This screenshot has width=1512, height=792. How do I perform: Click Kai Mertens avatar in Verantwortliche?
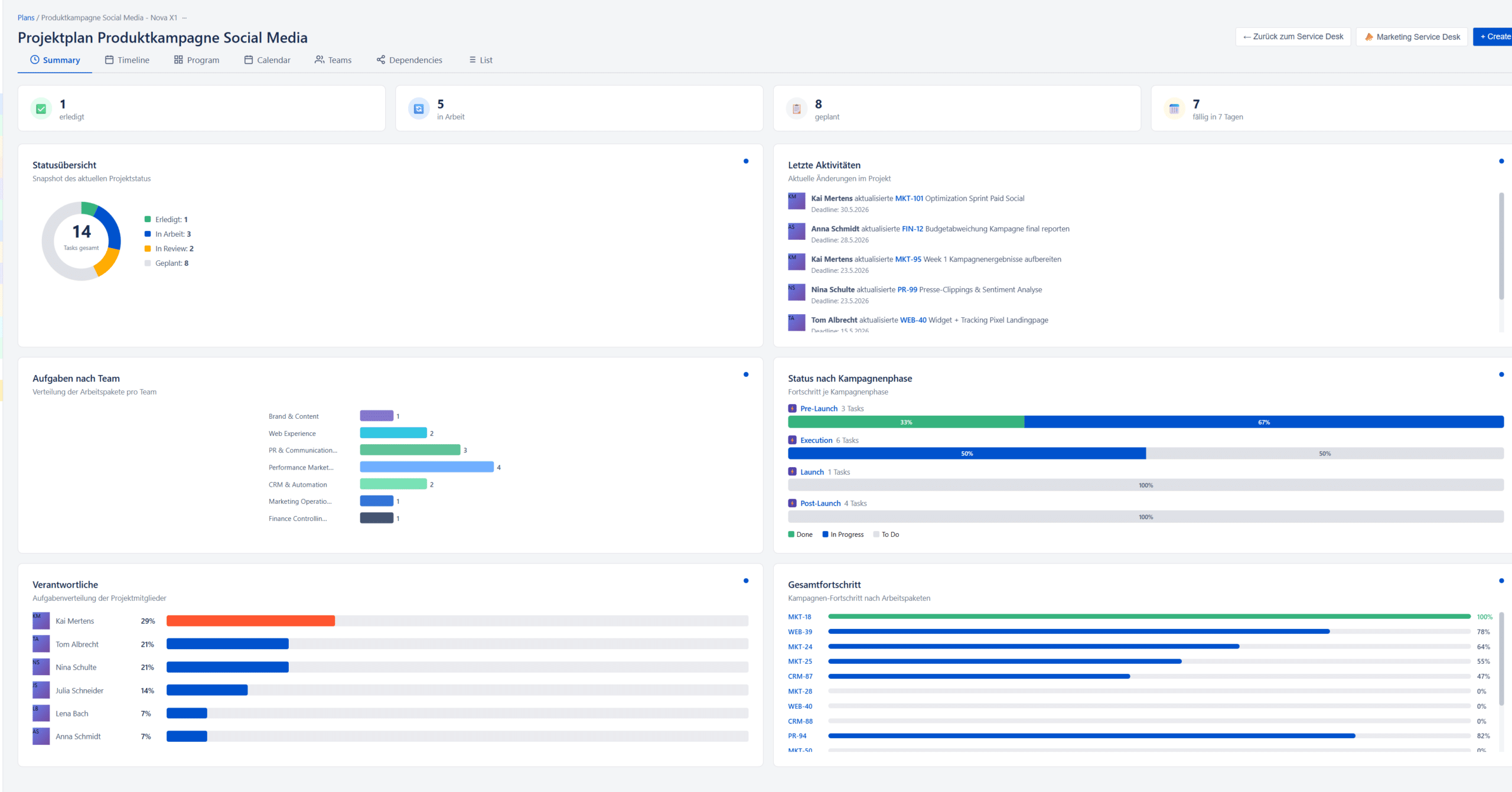(x=41, y=621)
